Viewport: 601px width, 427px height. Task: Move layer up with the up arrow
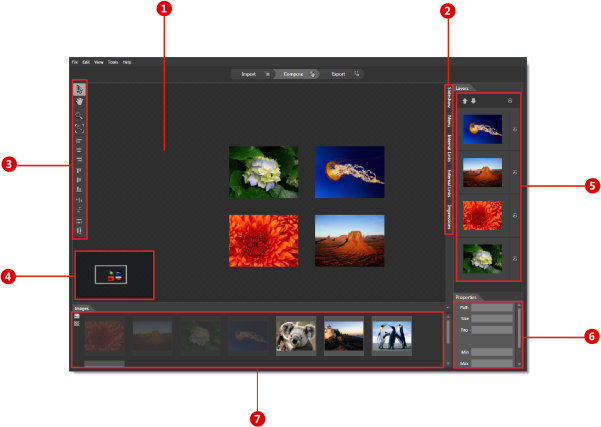tap(463, 101)
